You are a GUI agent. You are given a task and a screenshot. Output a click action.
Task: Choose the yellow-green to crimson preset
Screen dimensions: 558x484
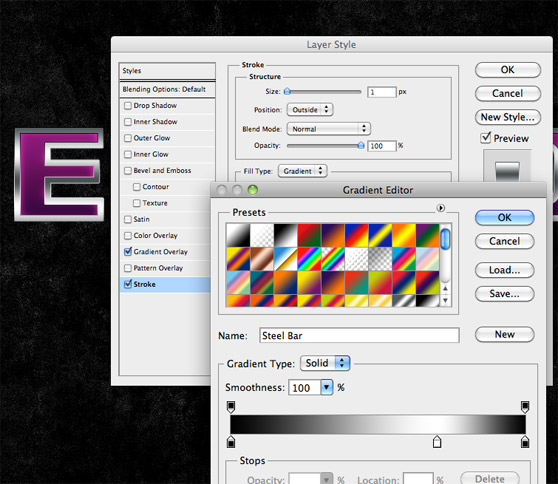pos(380,283)
